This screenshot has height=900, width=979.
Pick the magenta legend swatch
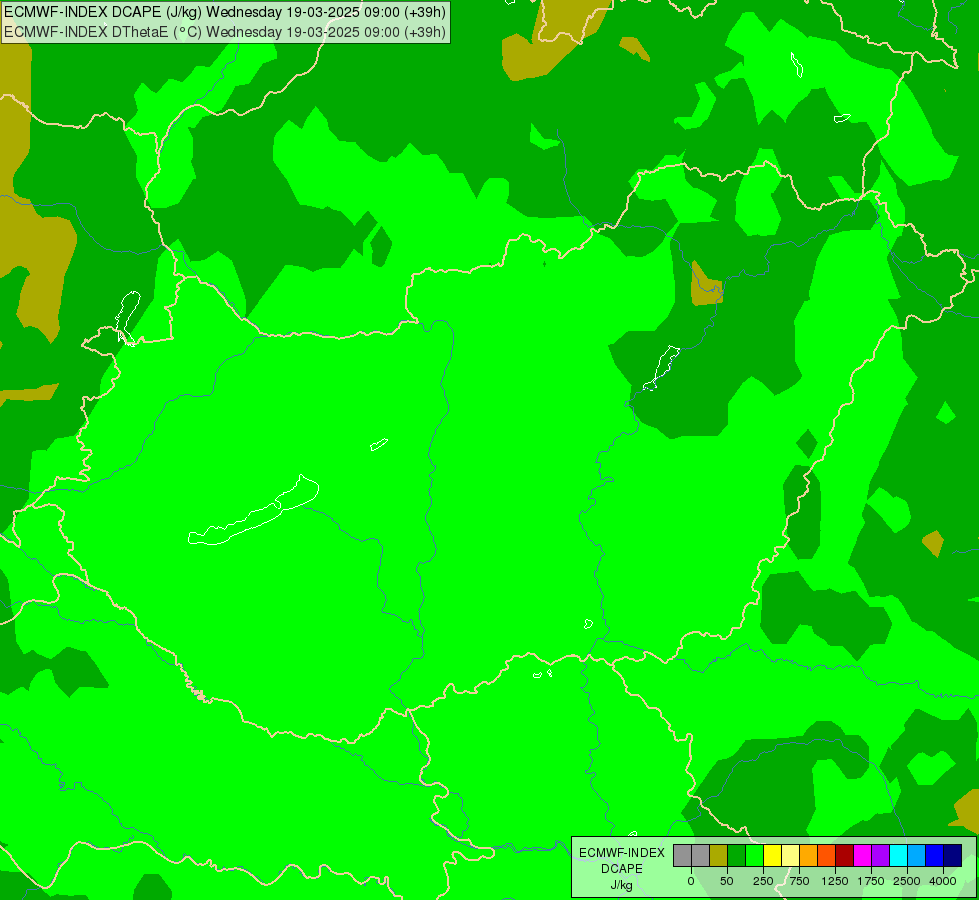pyautogui.click(x=863, y=856)
